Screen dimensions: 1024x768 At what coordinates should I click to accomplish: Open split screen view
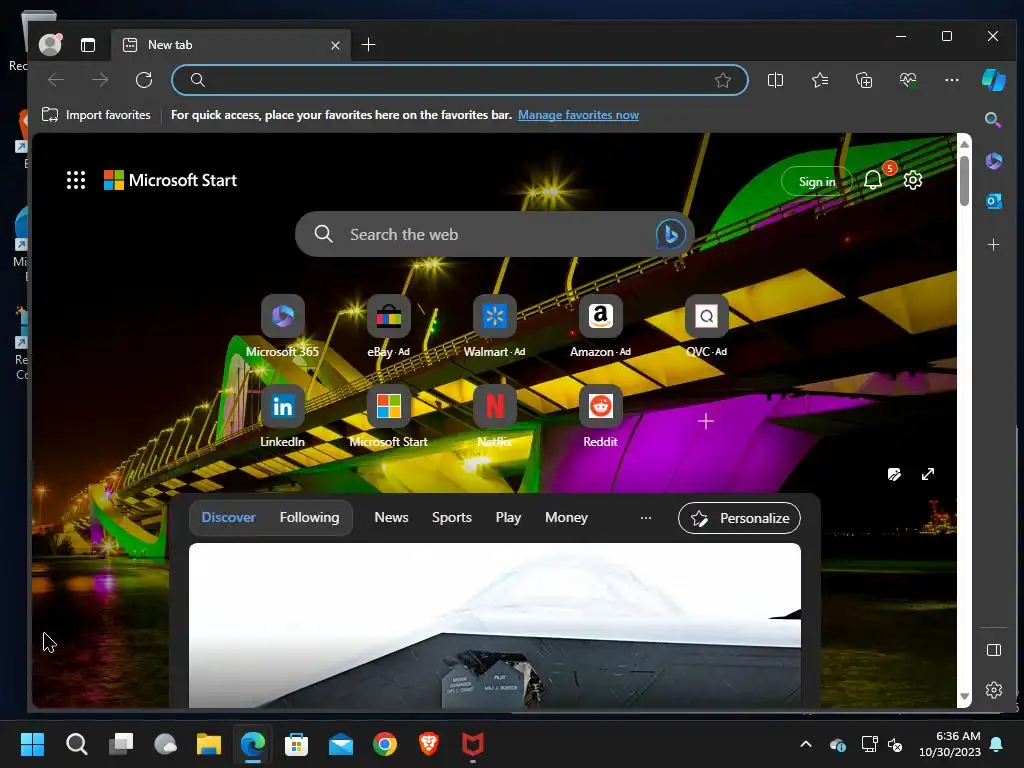pyautogui.click(x=775, y=80)
